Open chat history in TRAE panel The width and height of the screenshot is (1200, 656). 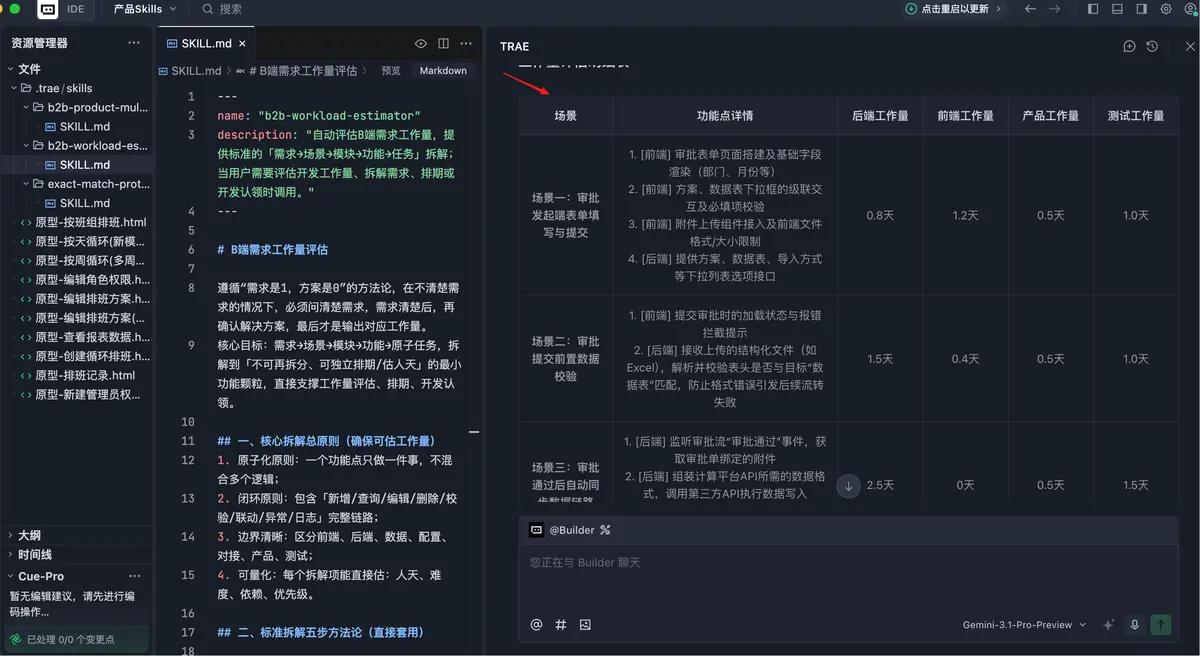point(1152,46)
